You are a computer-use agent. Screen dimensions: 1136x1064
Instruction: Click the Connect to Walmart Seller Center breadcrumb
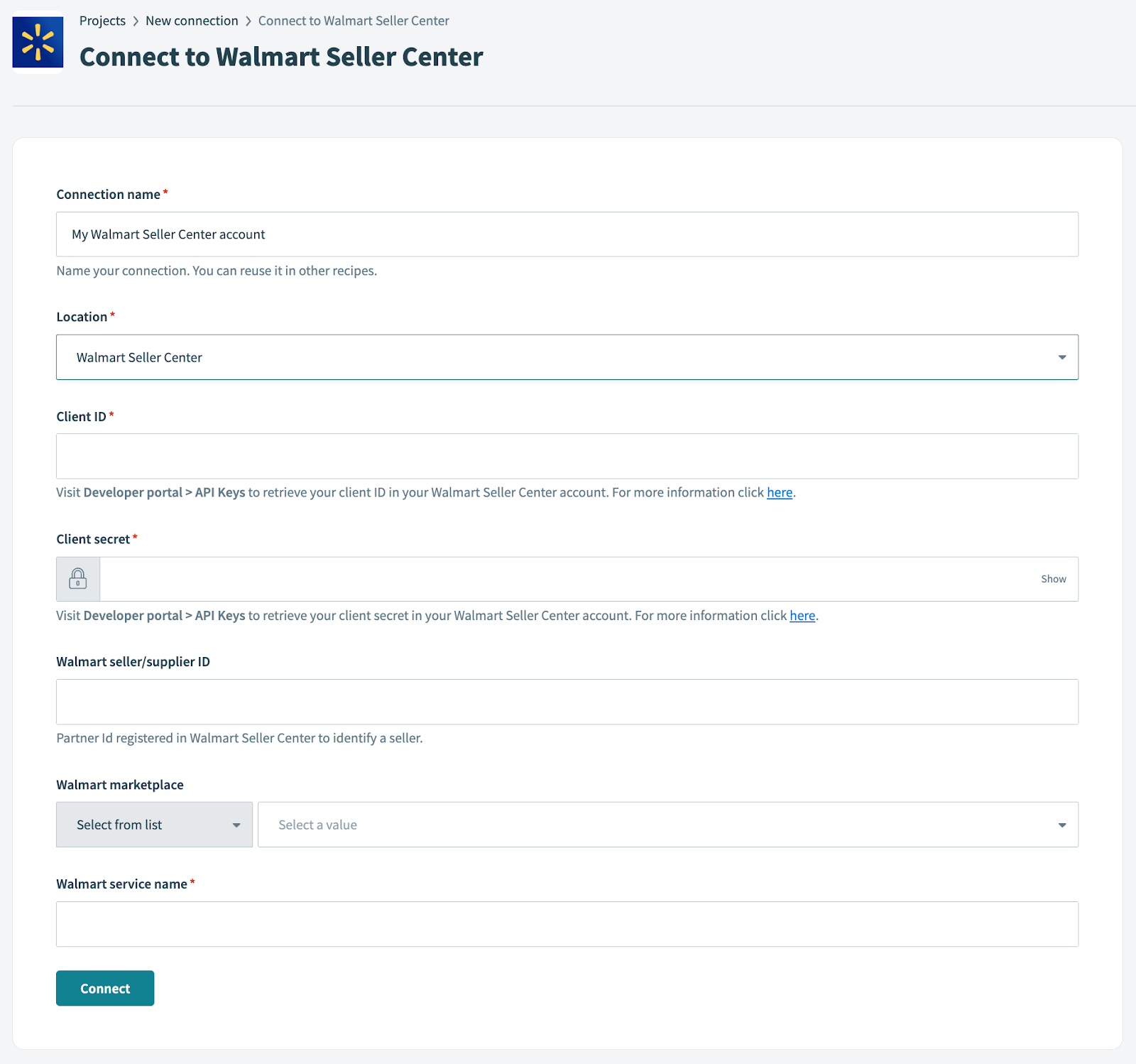click(354, 21)
